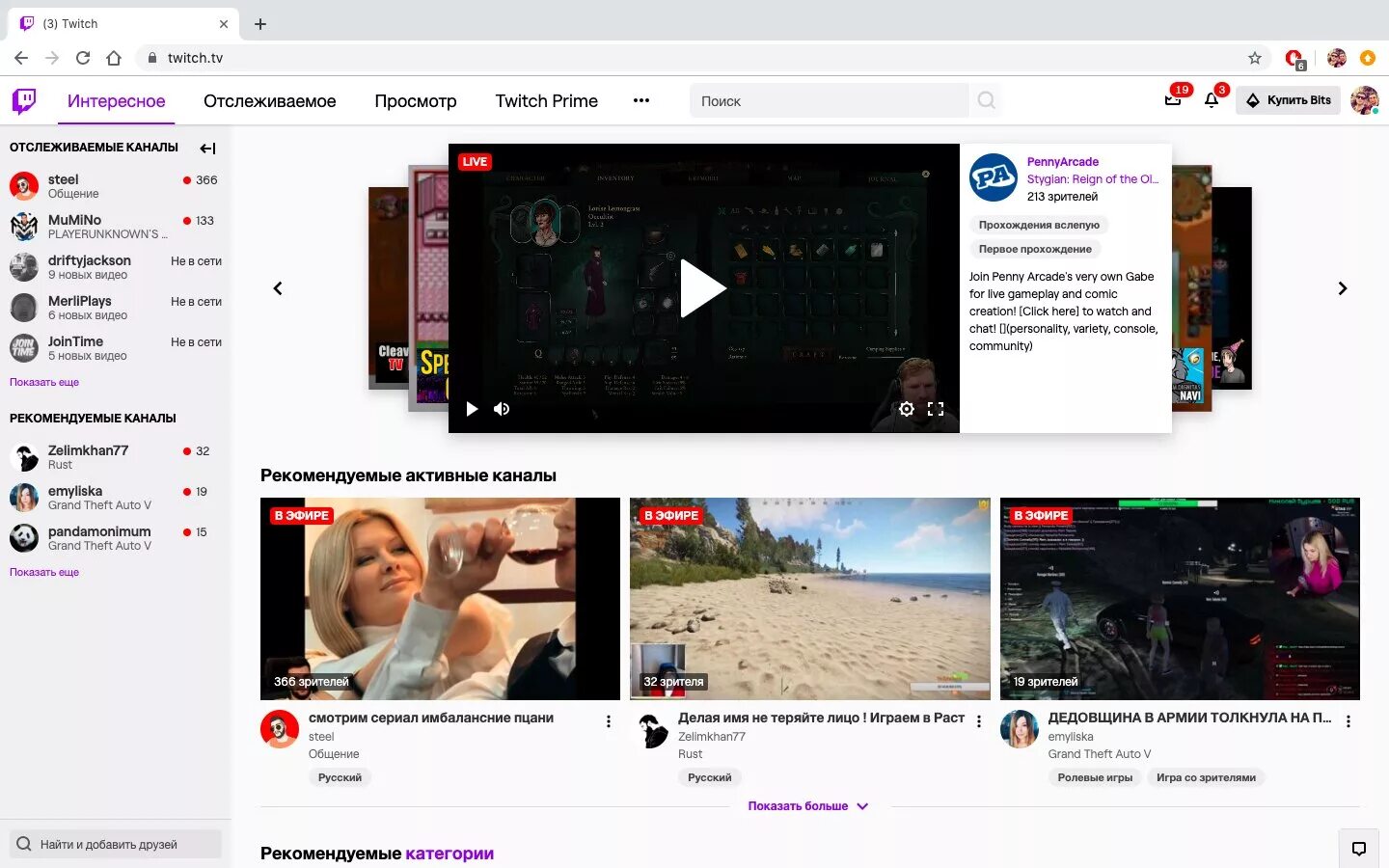
Task: Click steel avatar under first stream card
Action: point(280,729)
